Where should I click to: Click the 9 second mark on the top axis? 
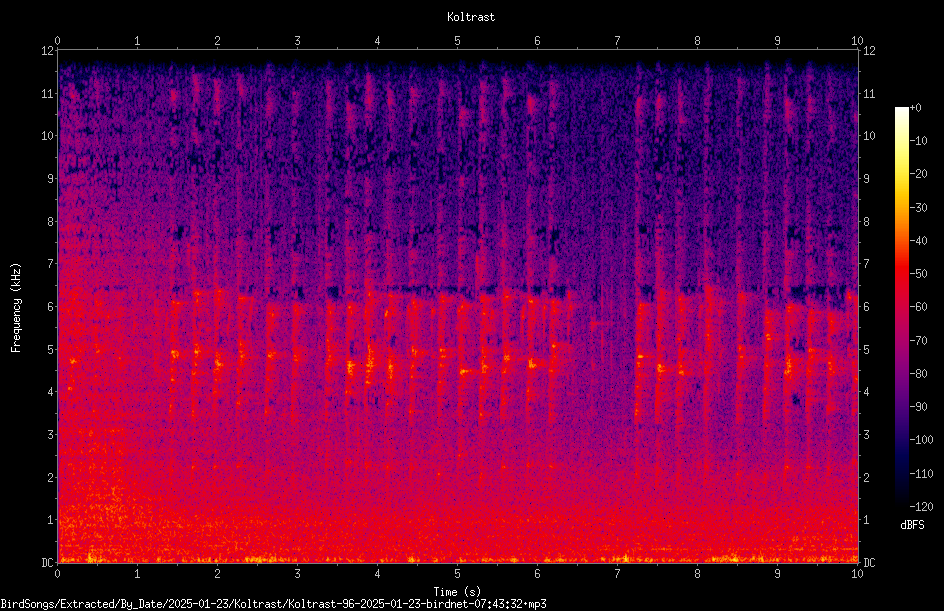[x=777, y=41]
